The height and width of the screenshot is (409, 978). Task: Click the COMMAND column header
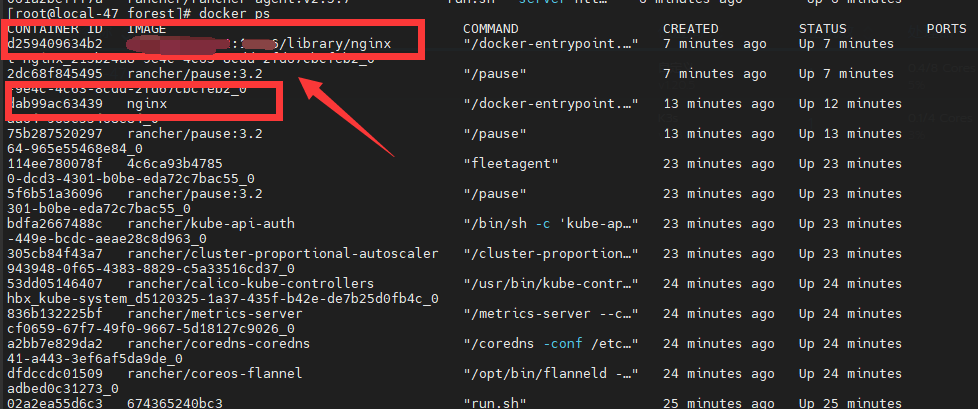[490, 29]
